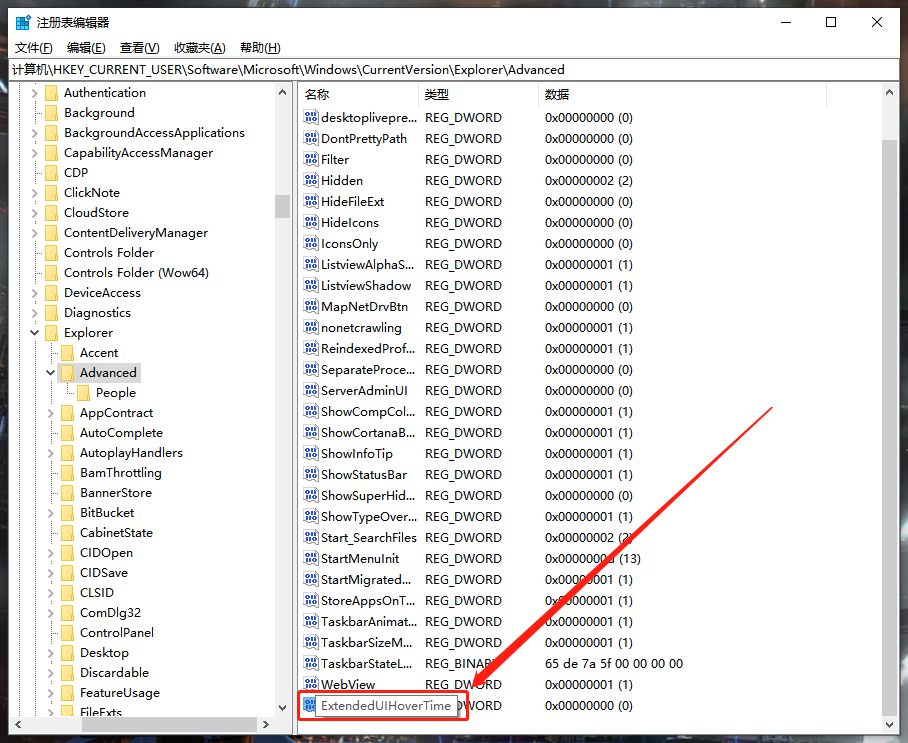908x743 pixels.
Task: Click the Advanced folder icon in the tree
Action: pyautogui.click(x=66, y=372)
